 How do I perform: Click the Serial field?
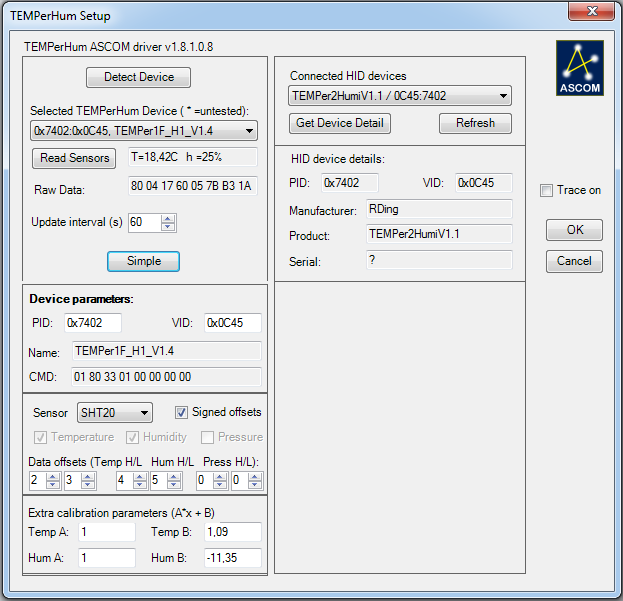click(439, 260)
